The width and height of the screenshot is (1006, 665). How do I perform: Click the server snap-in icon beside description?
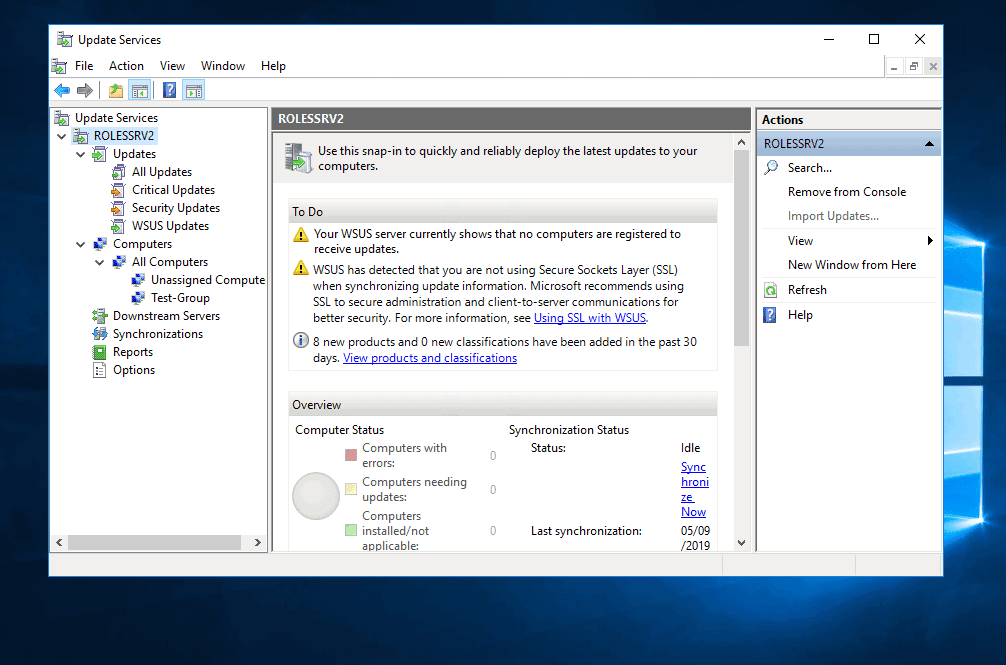point(298,158)
